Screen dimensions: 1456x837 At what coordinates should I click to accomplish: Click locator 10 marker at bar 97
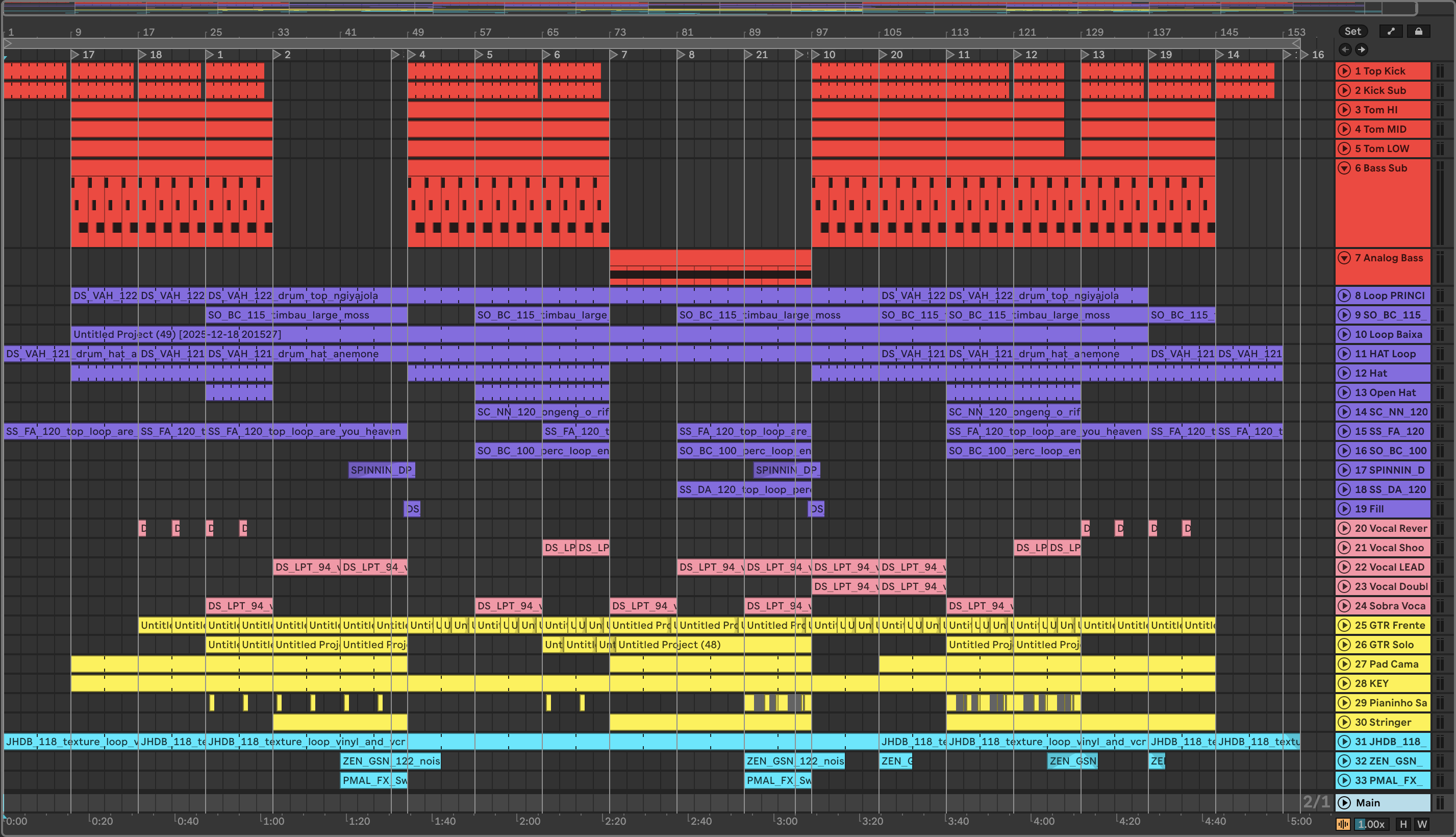pos(816,55)
